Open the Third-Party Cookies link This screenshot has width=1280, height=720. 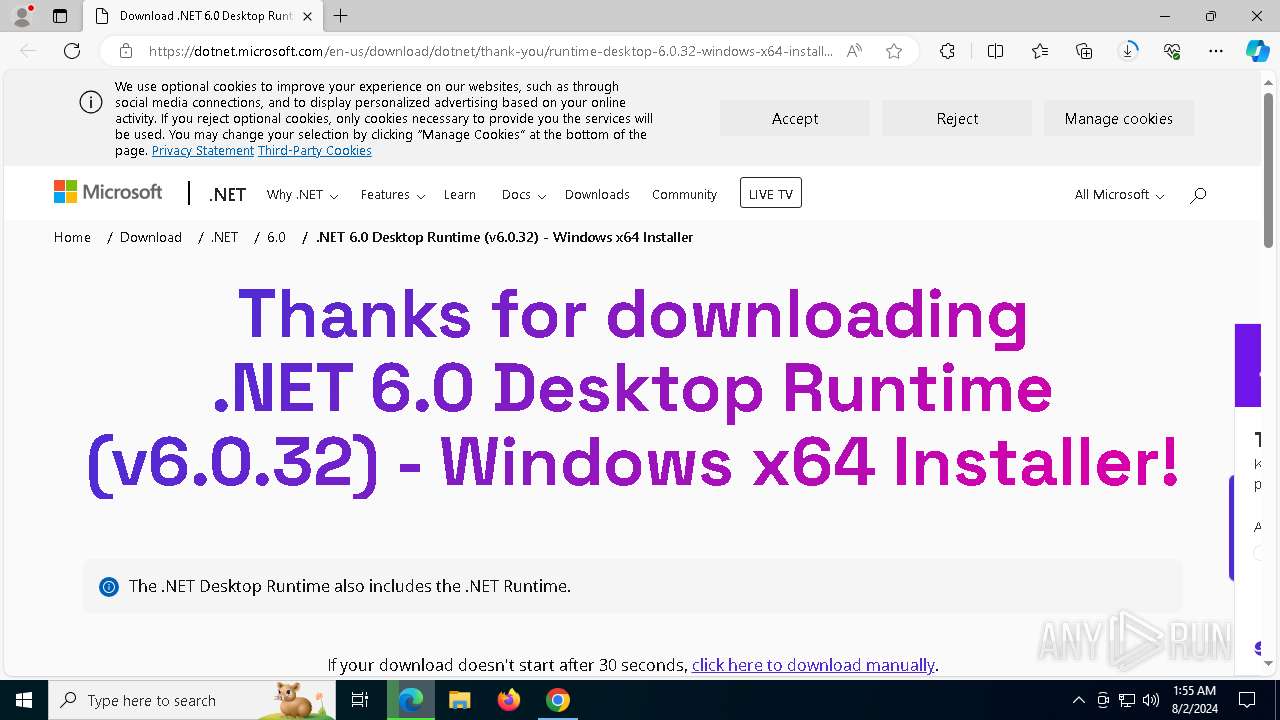[x=315, y=151]
